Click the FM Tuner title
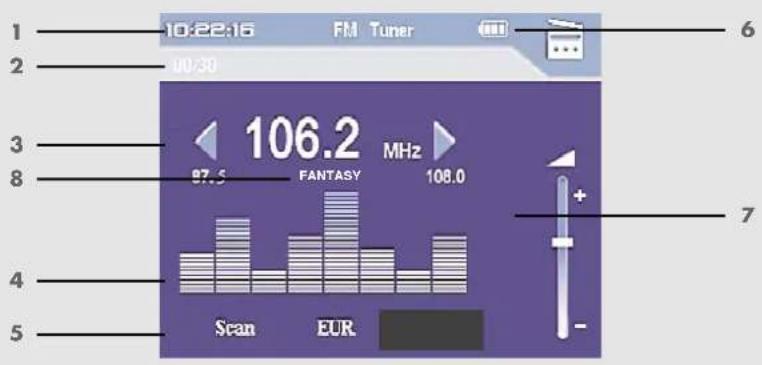762x365 pixels. point(373,31)
